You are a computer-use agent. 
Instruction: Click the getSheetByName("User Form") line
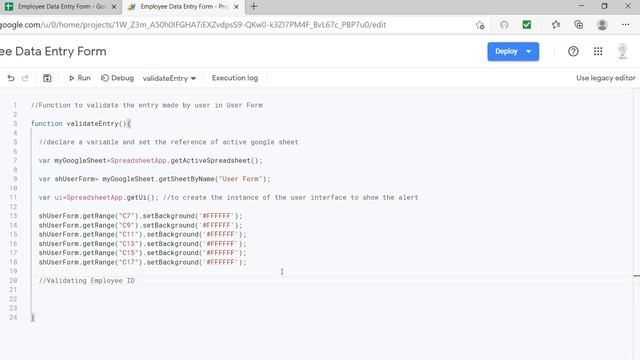pyautogui.click(x=154, y=179)
